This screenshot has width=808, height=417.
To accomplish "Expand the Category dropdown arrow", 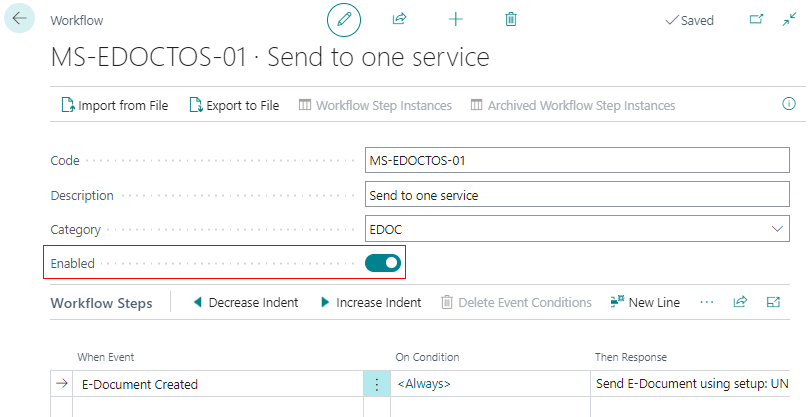I will point(778,229).
